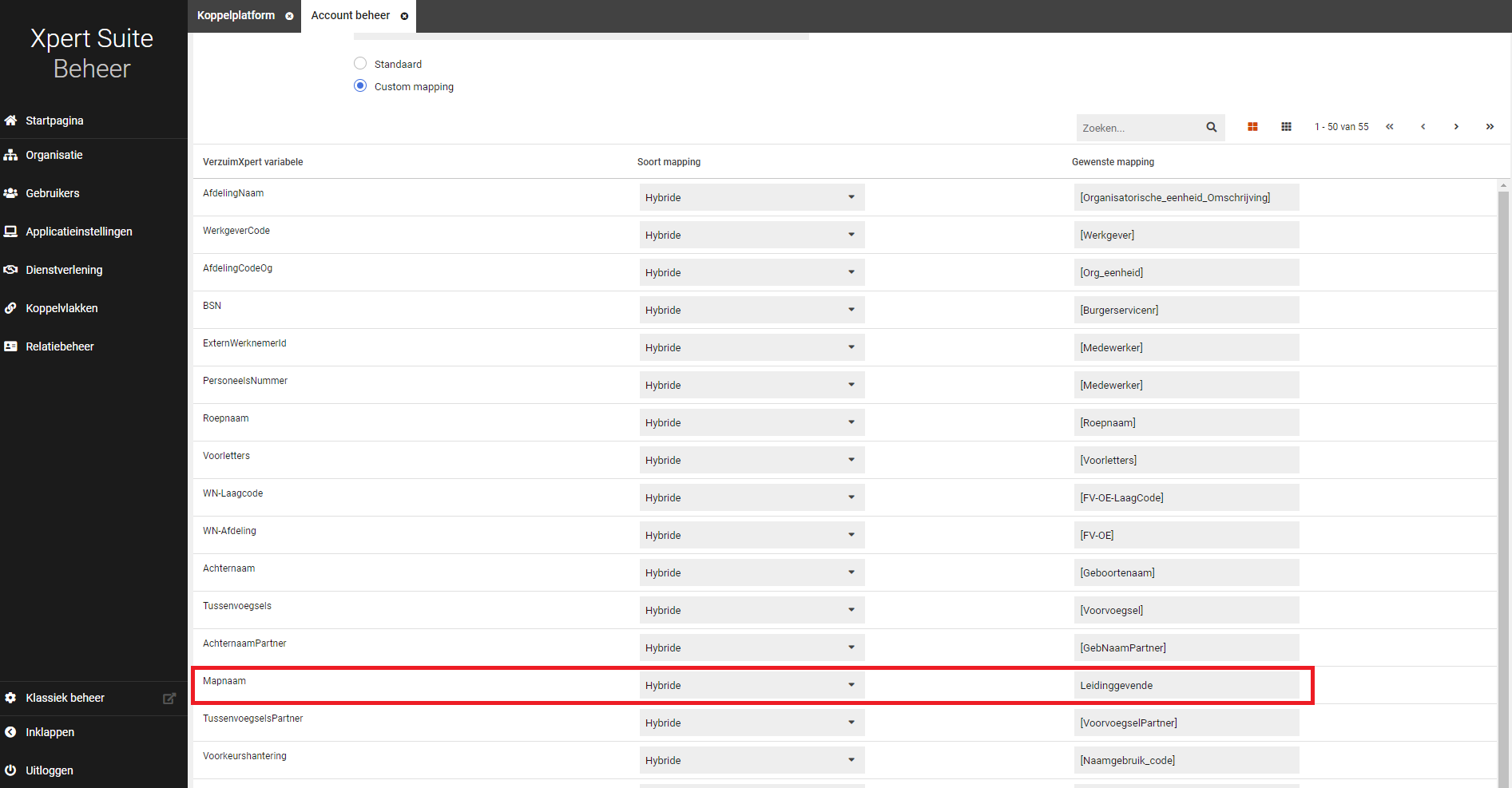The image size is (1512, 788).
Task: Open Koppelvlakken in the sidebar
Action: pos(62,308)
